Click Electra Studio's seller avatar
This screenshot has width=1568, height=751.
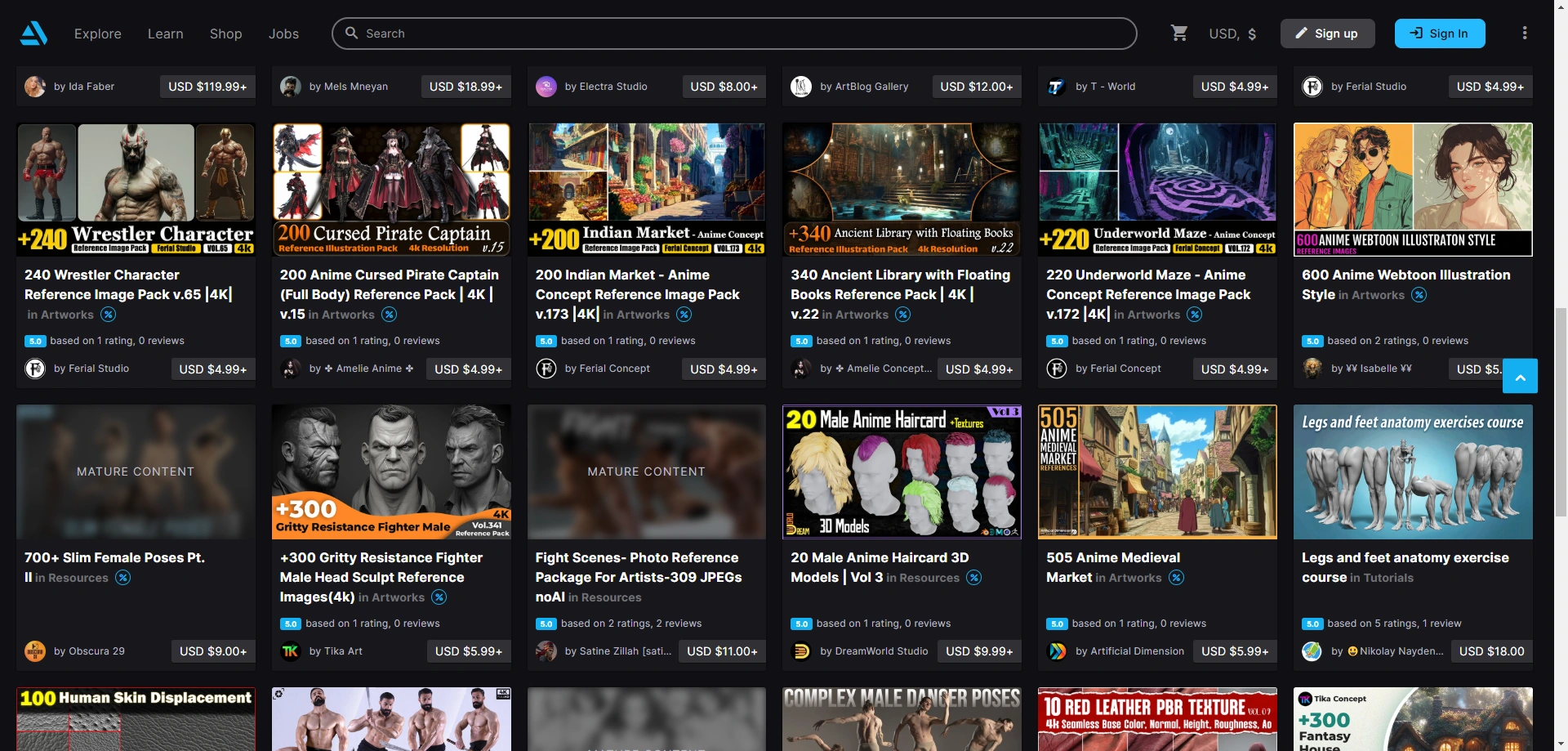click(546, 87)
